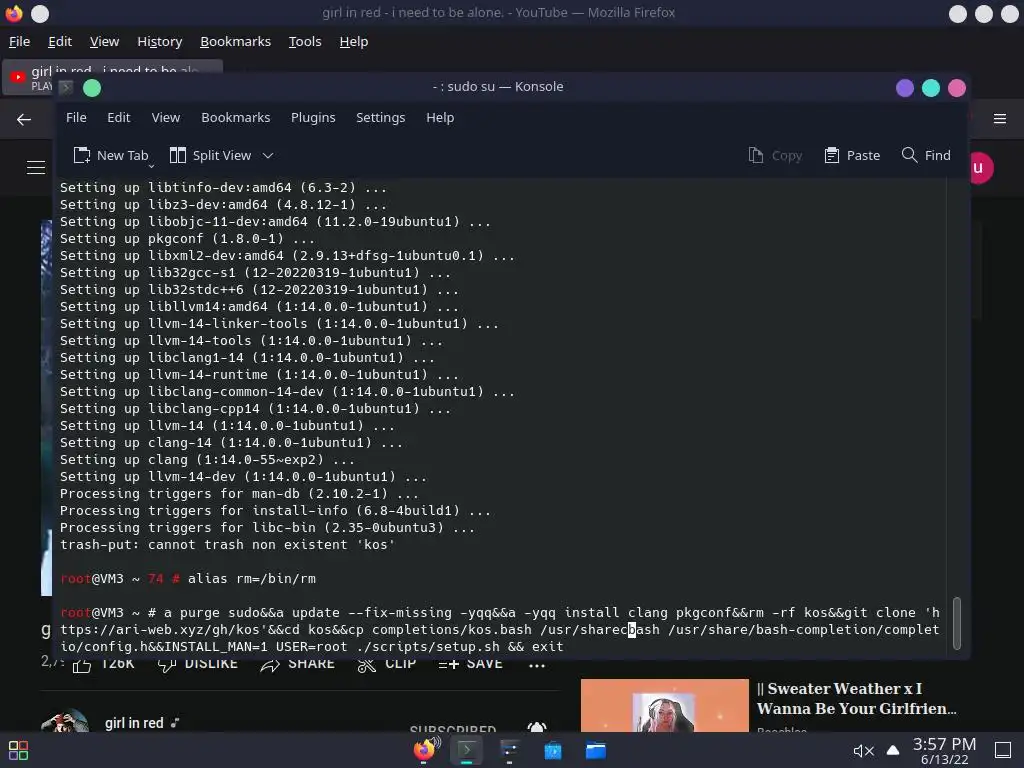Open Firefox hamburger application menu

(999, 119)
